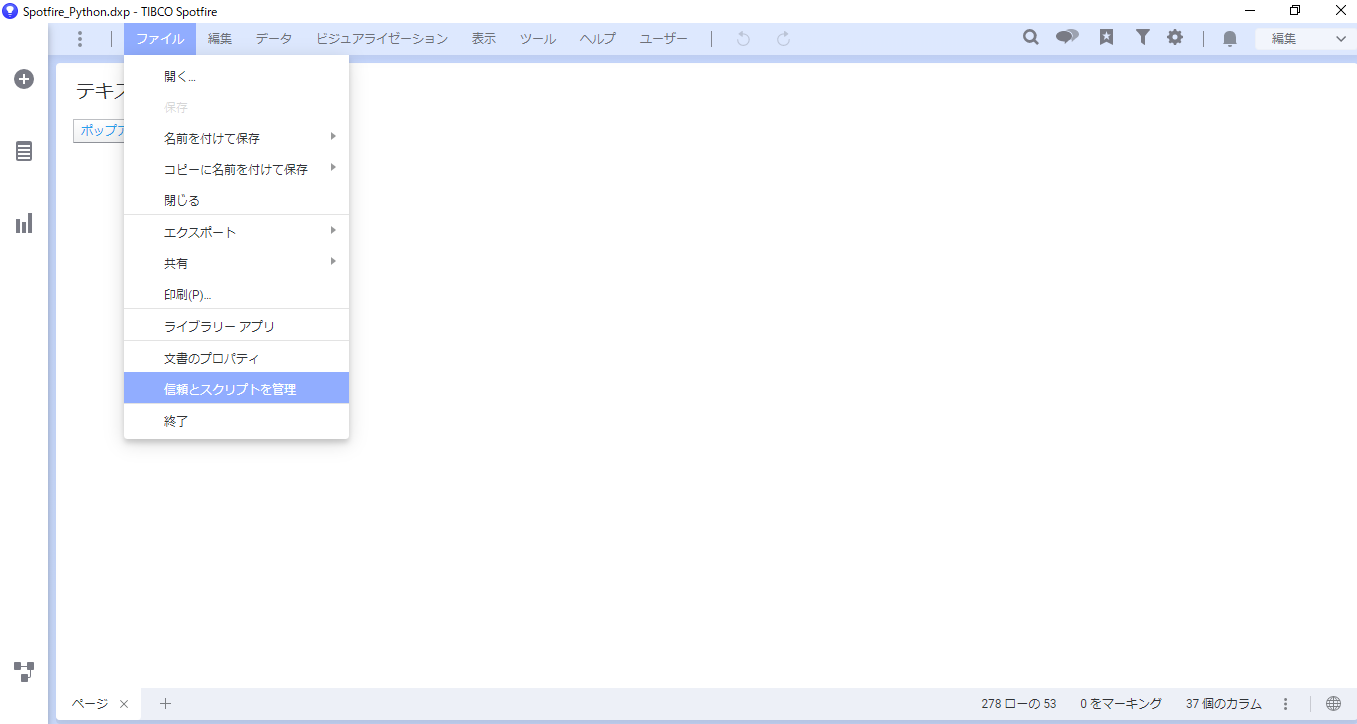Image resolution: width=1357 pixels, height=724 pixels.
Task: Open status bar vertical dots menu
Action: click(1286, 704)
